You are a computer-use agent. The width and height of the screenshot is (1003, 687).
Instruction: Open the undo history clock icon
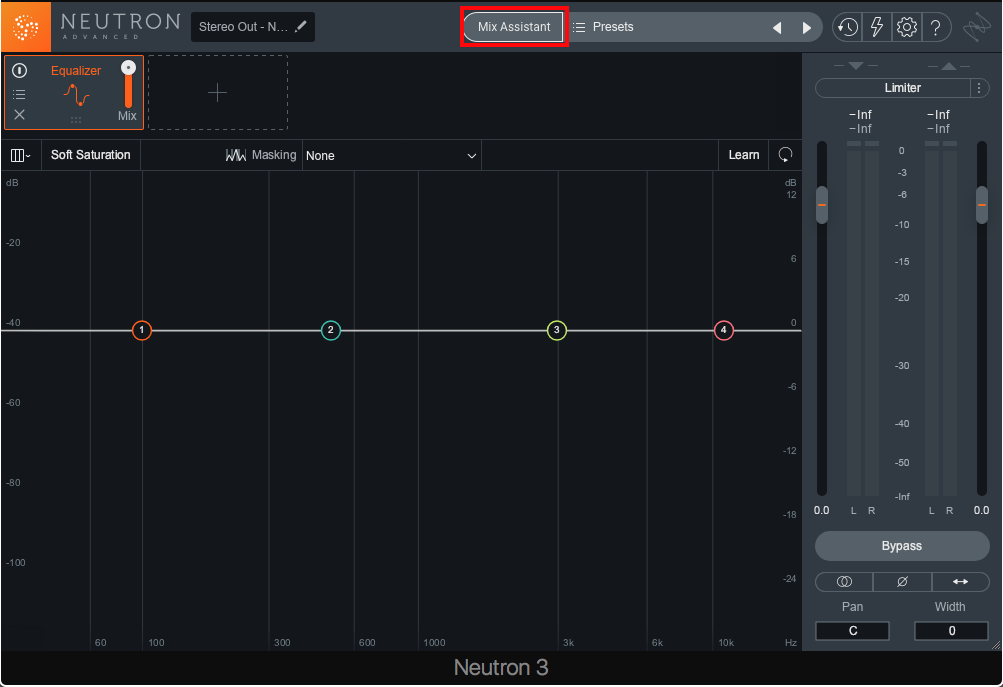point(848,27)
